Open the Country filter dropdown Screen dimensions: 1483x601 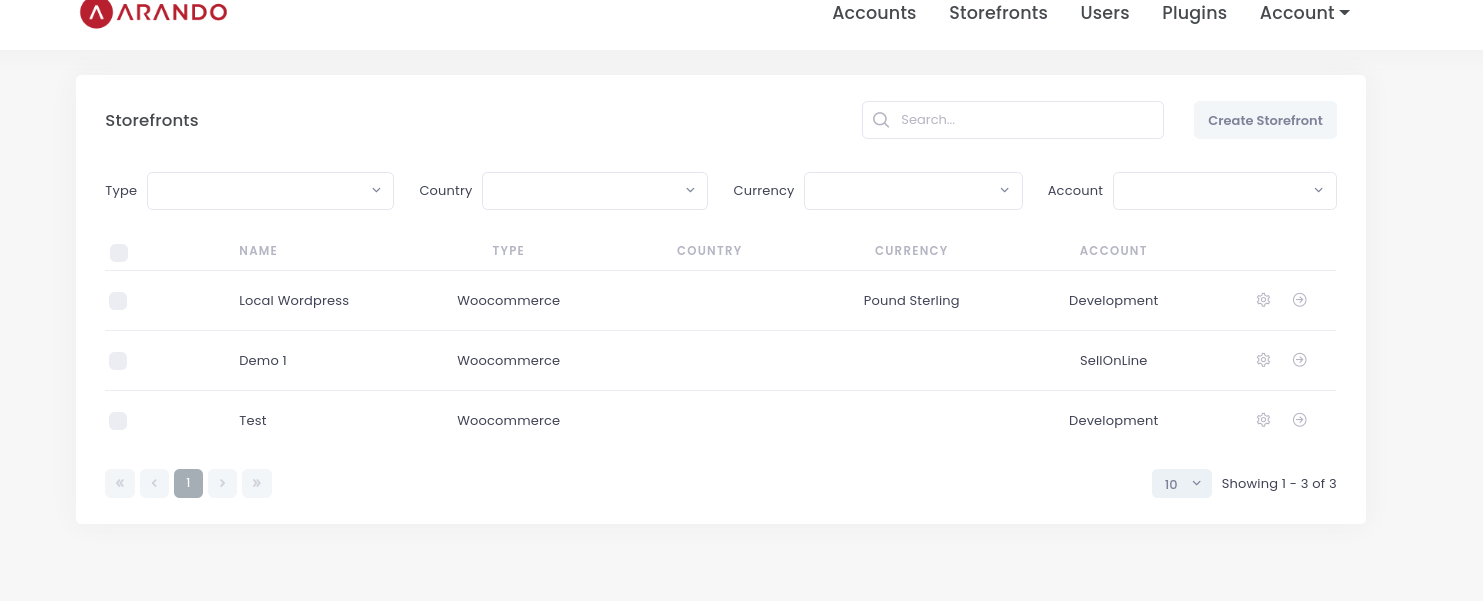[594, 191]
